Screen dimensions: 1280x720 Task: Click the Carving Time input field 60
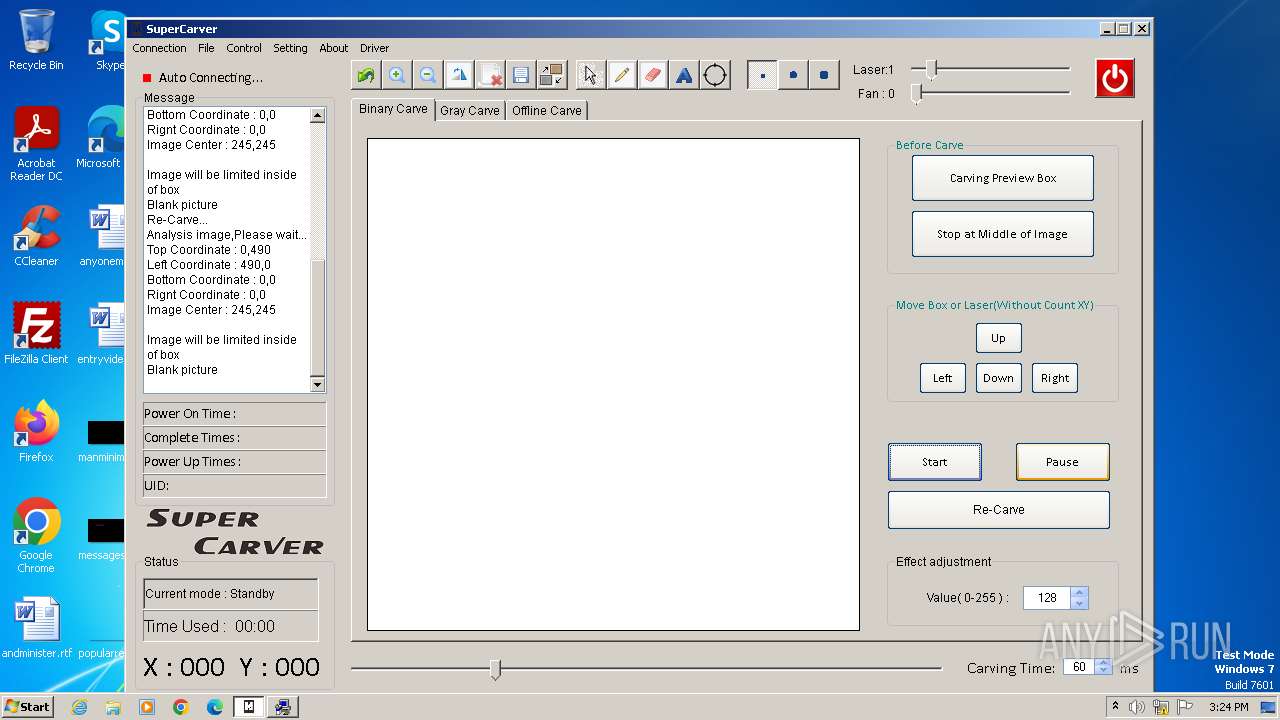[1079, 667]
